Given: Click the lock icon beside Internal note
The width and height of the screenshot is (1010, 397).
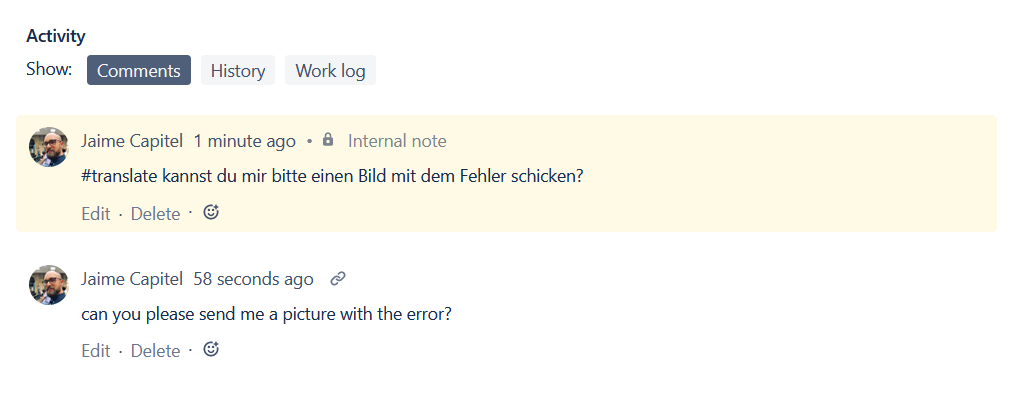Looking at the screenshot, I should point(328,139).
